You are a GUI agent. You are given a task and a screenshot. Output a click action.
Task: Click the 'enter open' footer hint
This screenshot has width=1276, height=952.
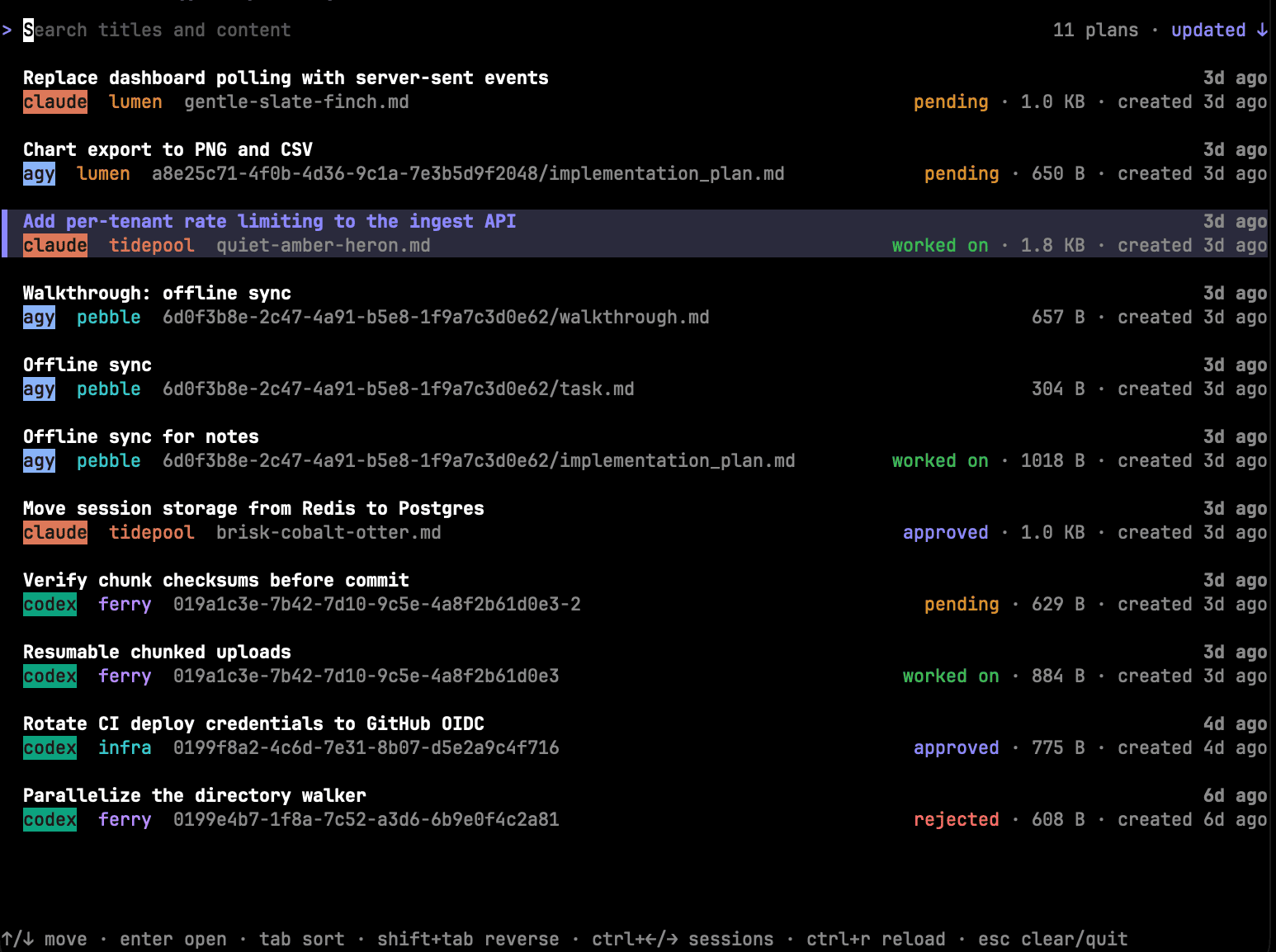click(173, 939)
